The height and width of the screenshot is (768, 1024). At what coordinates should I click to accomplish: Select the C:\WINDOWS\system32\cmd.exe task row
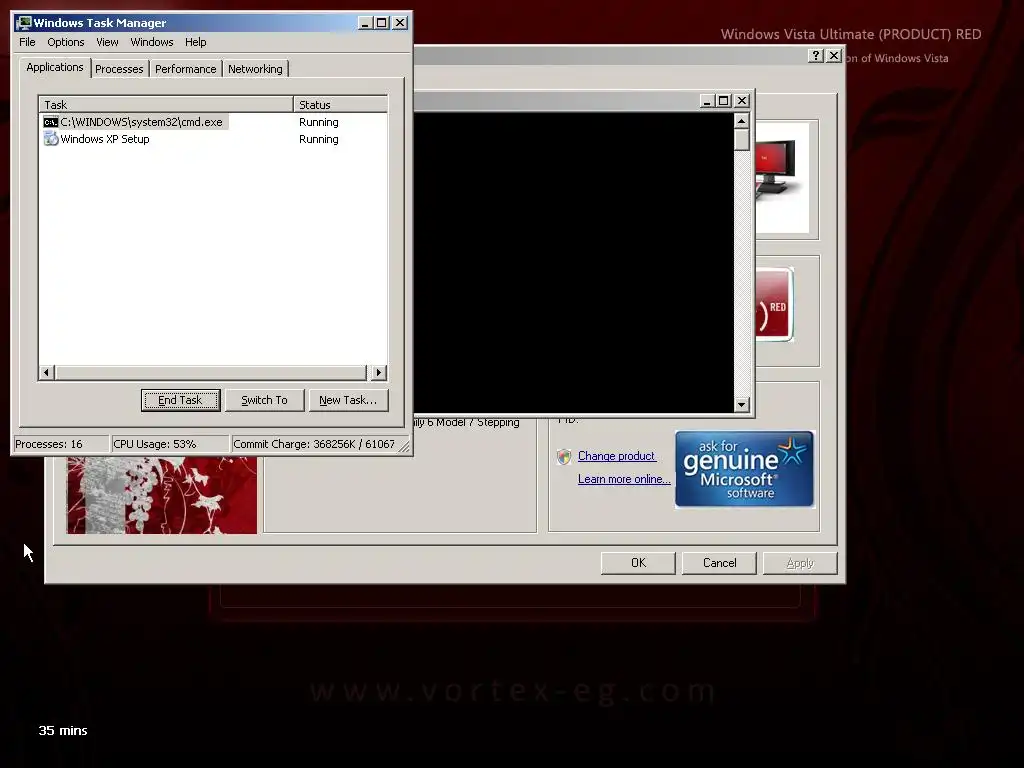coord(213,122)
